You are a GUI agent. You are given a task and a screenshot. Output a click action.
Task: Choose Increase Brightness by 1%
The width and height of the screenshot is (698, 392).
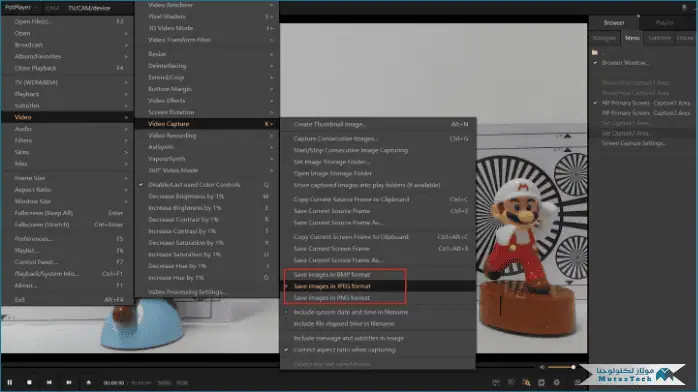tap(207, 208)
